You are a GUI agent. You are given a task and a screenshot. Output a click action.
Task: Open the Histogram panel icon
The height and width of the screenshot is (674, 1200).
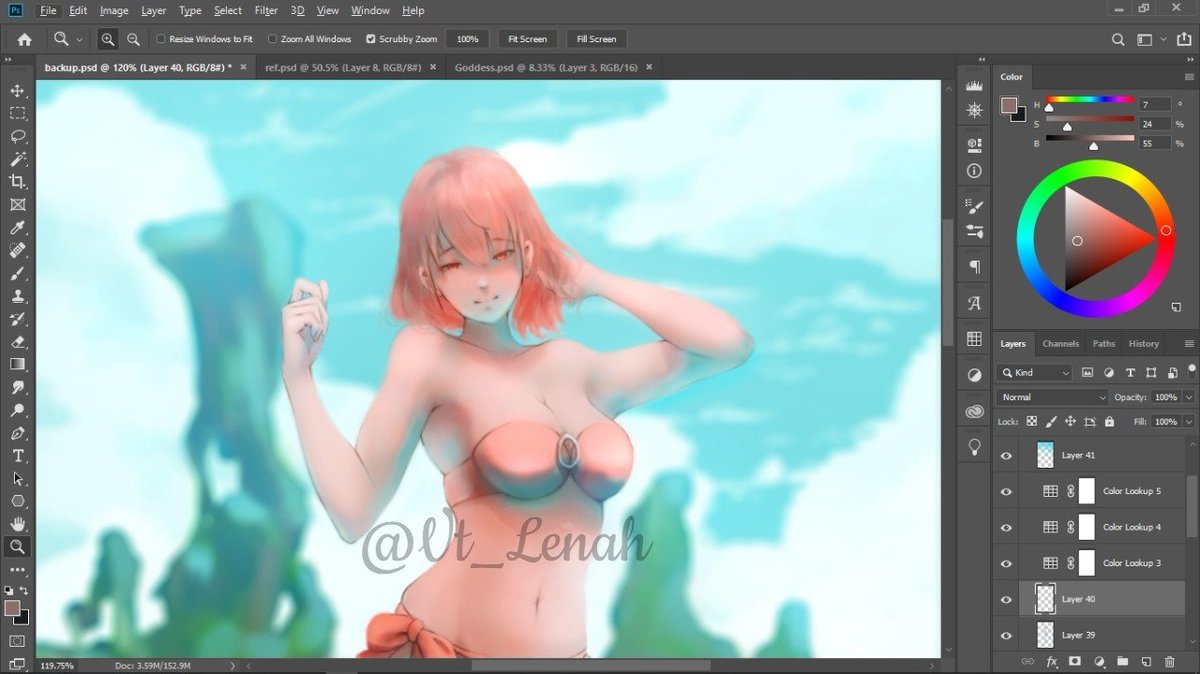[x=974, y=87]
